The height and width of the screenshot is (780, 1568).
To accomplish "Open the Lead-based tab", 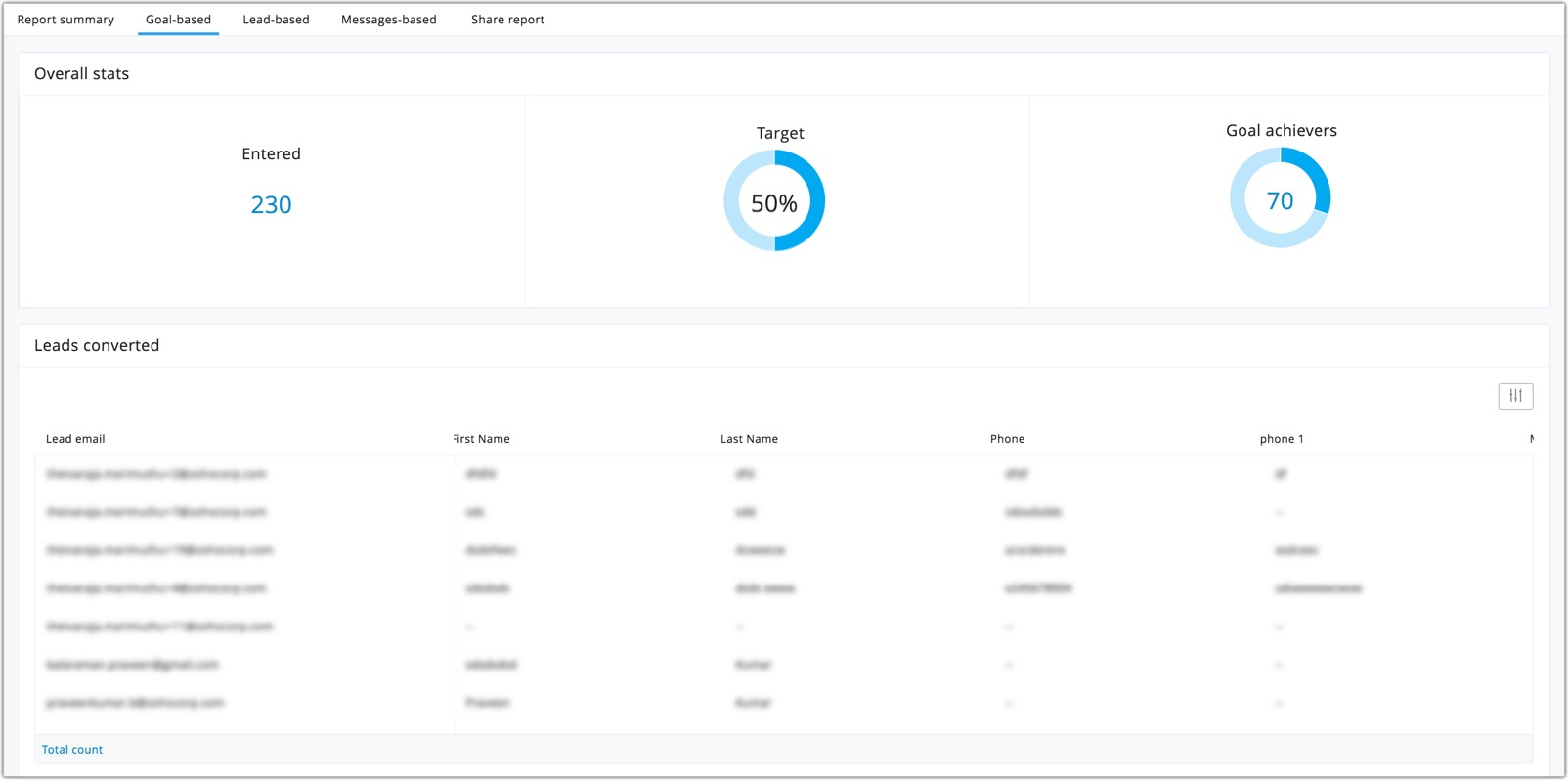I will tap(276, 20).
